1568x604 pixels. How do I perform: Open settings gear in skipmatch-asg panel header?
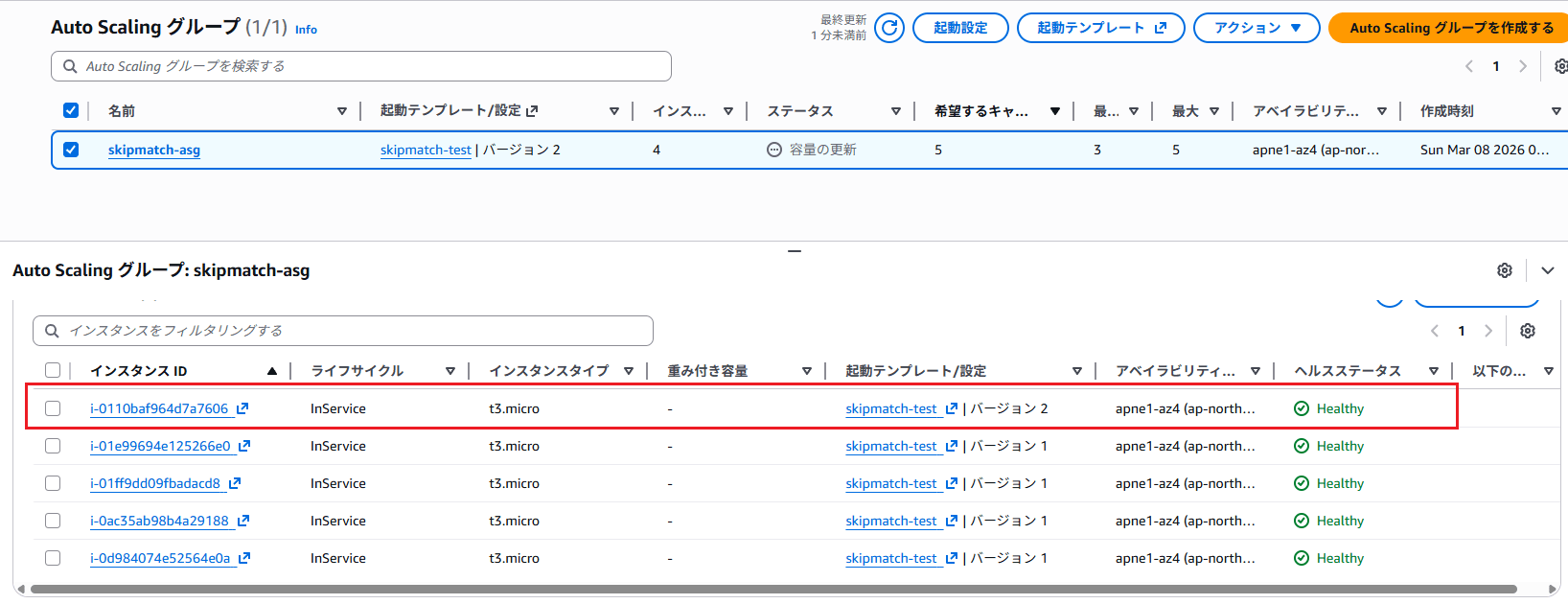click(1505, 270)
